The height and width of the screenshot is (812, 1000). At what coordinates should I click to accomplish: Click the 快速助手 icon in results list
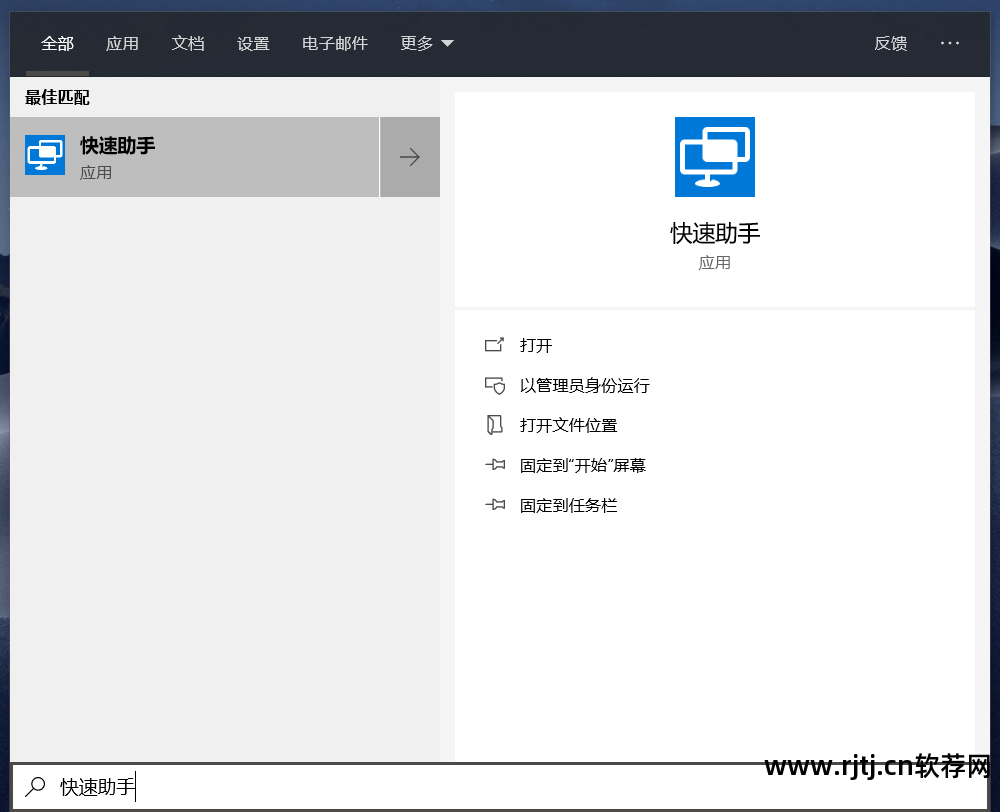coord(45,155)
